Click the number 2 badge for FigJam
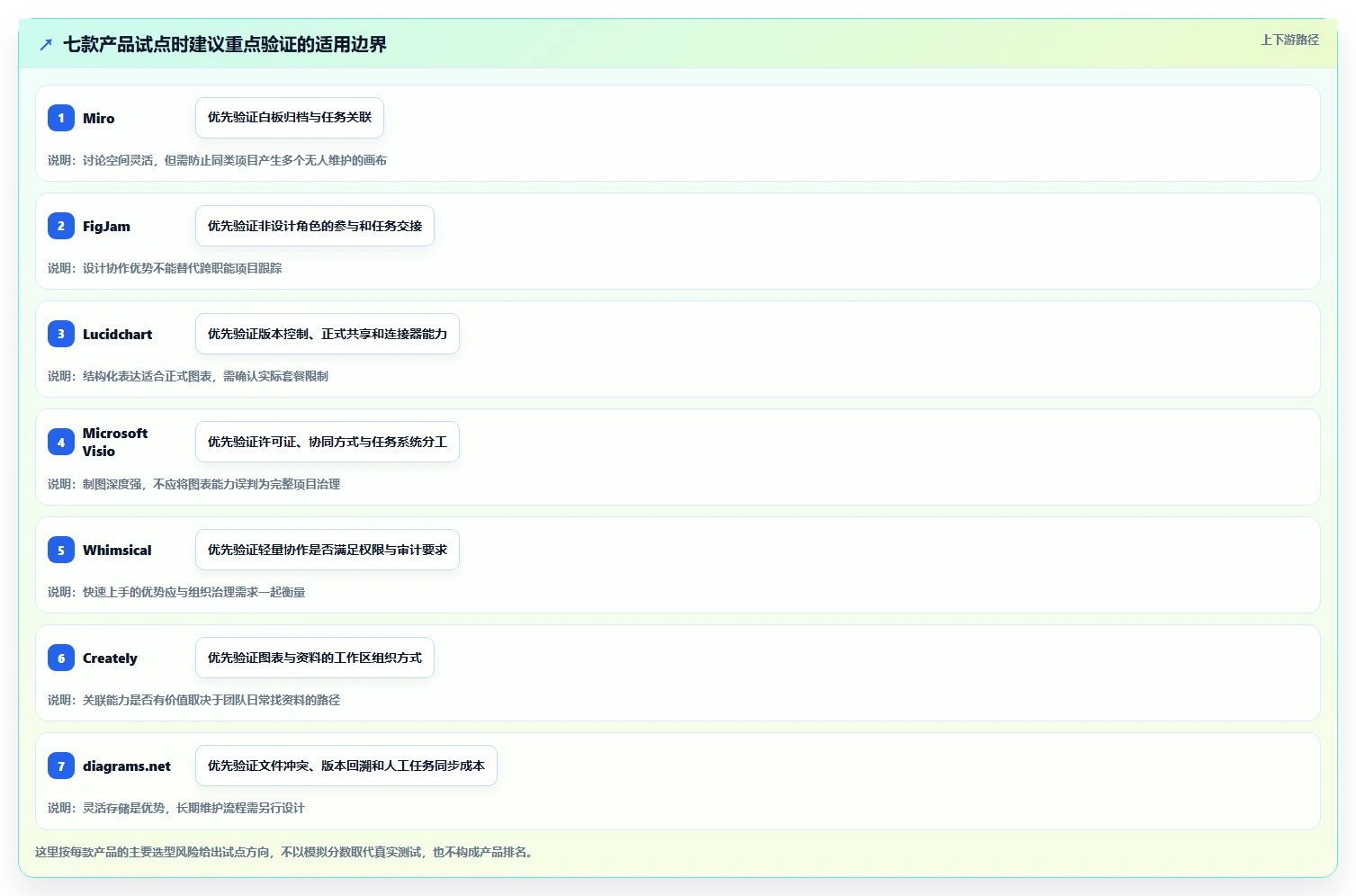Image resolution: width=1356 pixels, height=896 pixels. coord(61,226)
